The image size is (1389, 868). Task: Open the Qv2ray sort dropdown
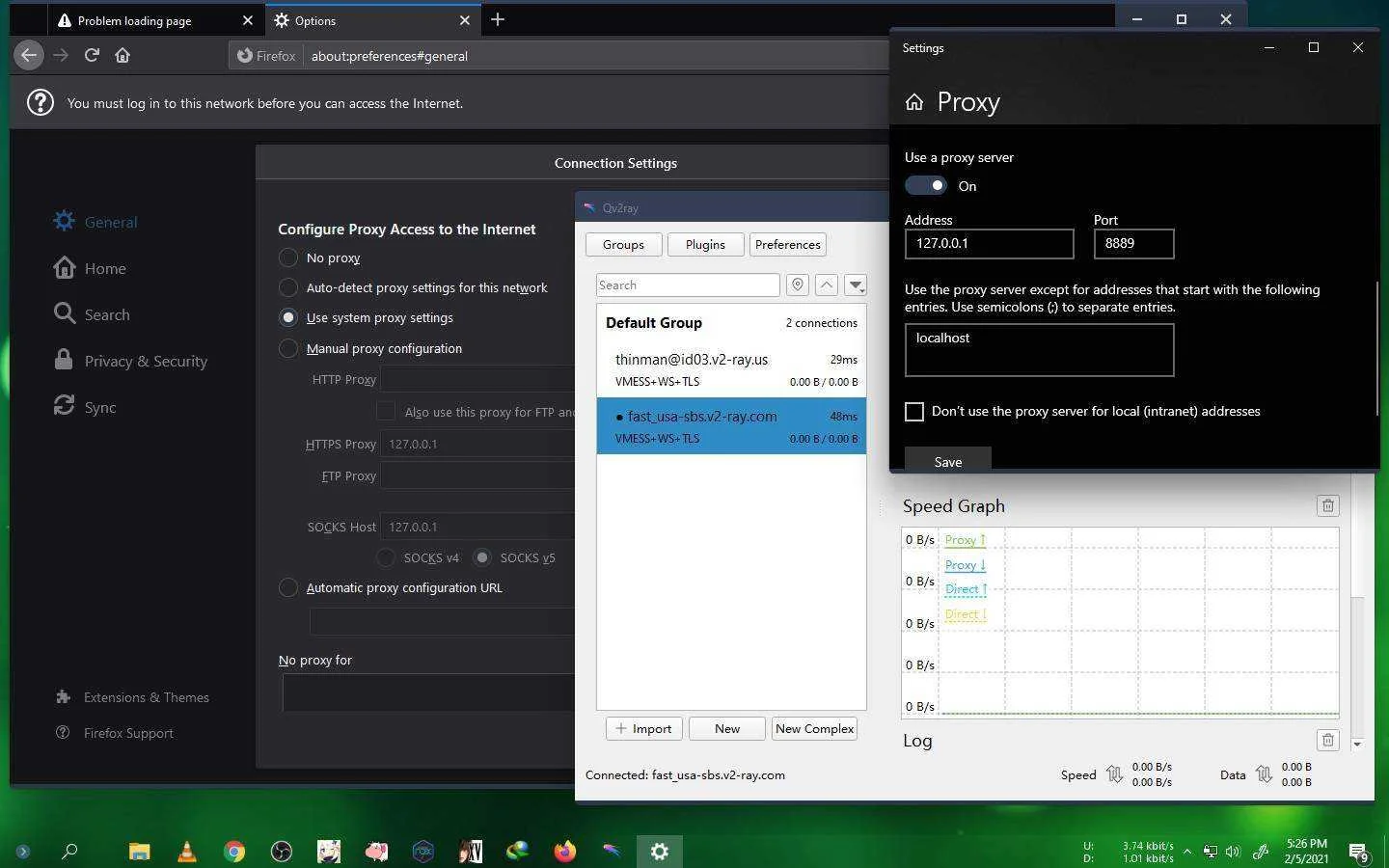tap(856, 285)
